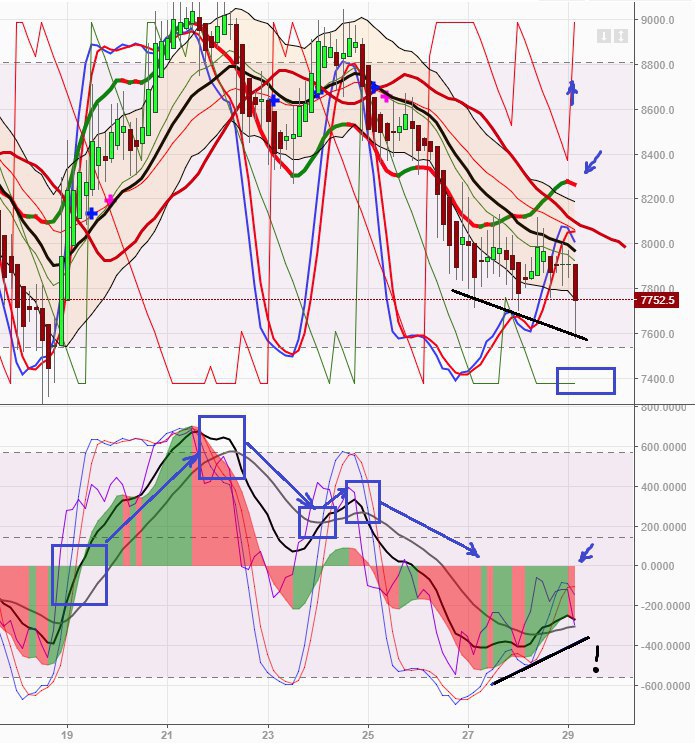Click the 8800.0 price axis label

(657, 65)
